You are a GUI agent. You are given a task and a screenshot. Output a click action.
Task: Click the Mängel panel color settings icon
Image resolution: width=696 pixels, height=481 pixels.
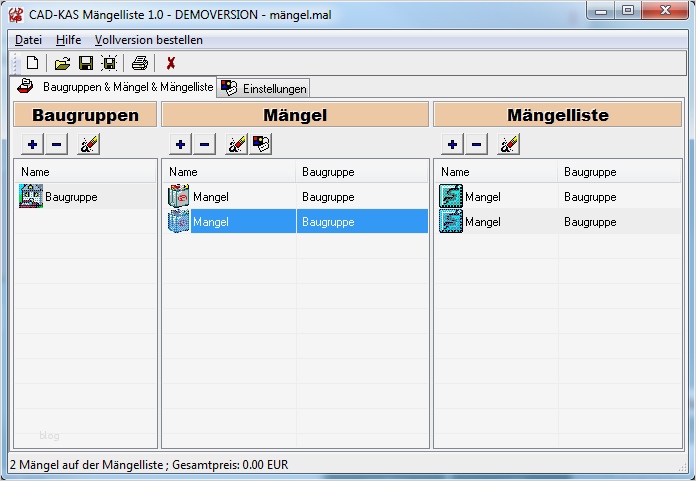click(261, 144)
